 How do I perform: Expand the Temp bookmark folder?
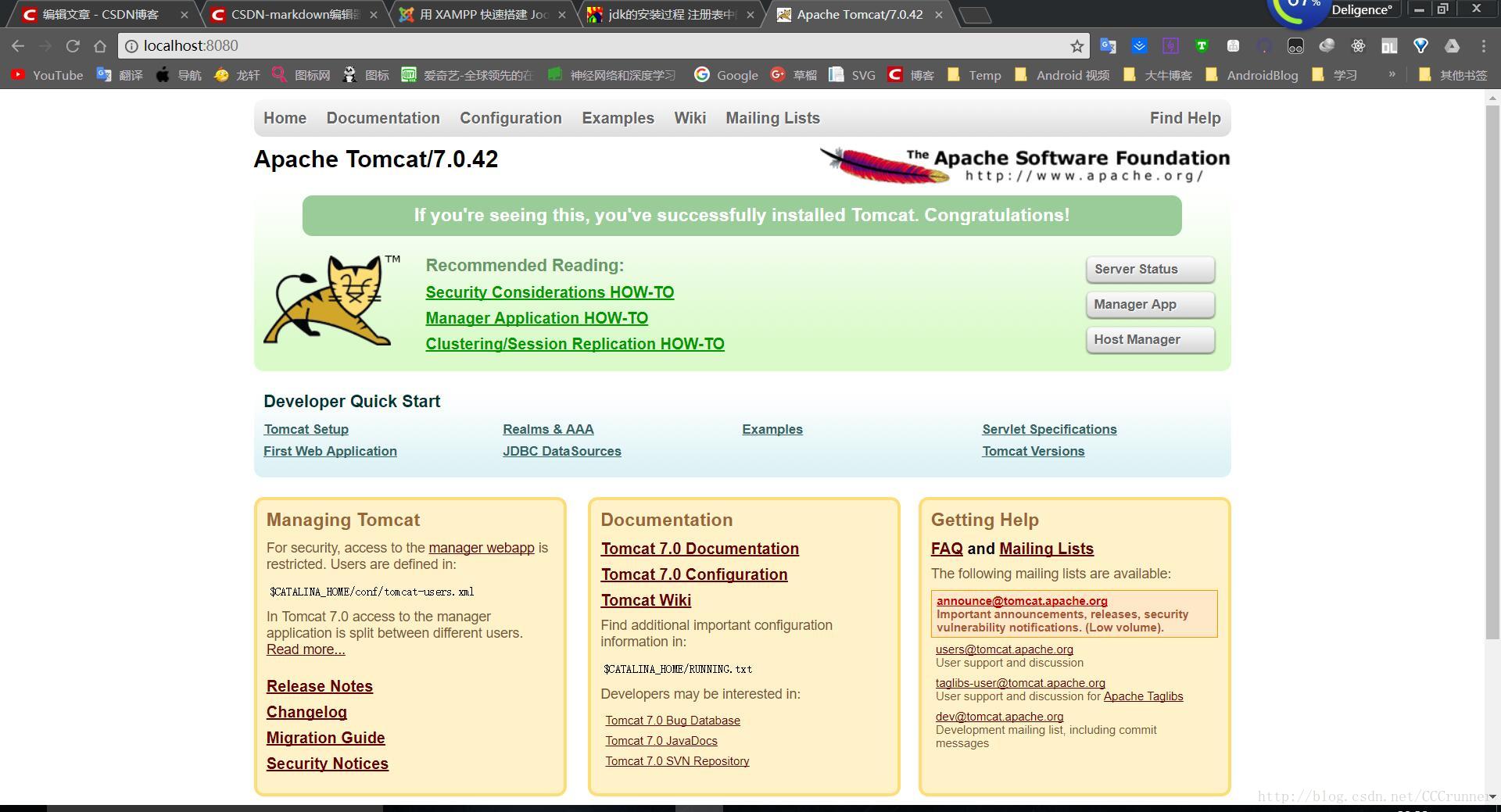974,75
